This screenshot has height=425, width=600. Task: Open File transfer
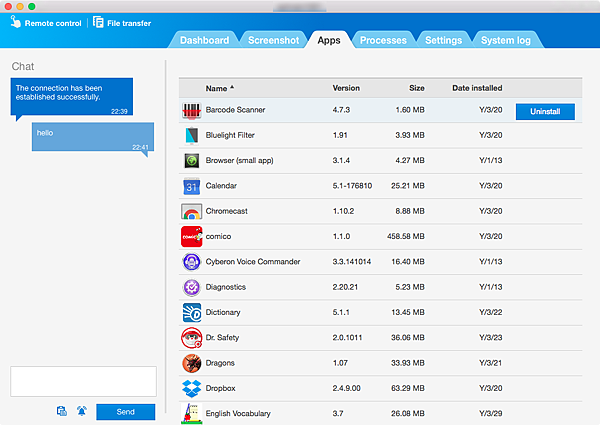pyautogui.click(x=122, y=23)
